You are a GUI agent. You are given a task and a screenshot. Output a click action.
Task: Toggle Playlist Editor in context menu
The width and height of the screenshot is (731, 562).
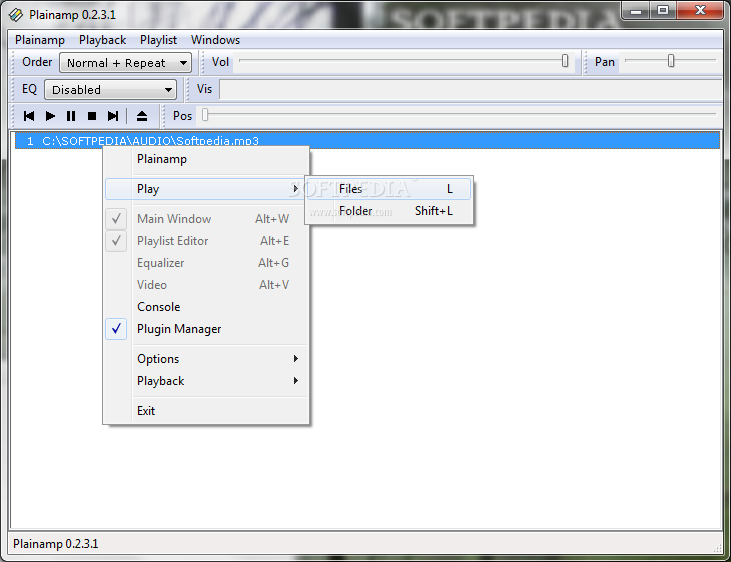coord(206,241)
